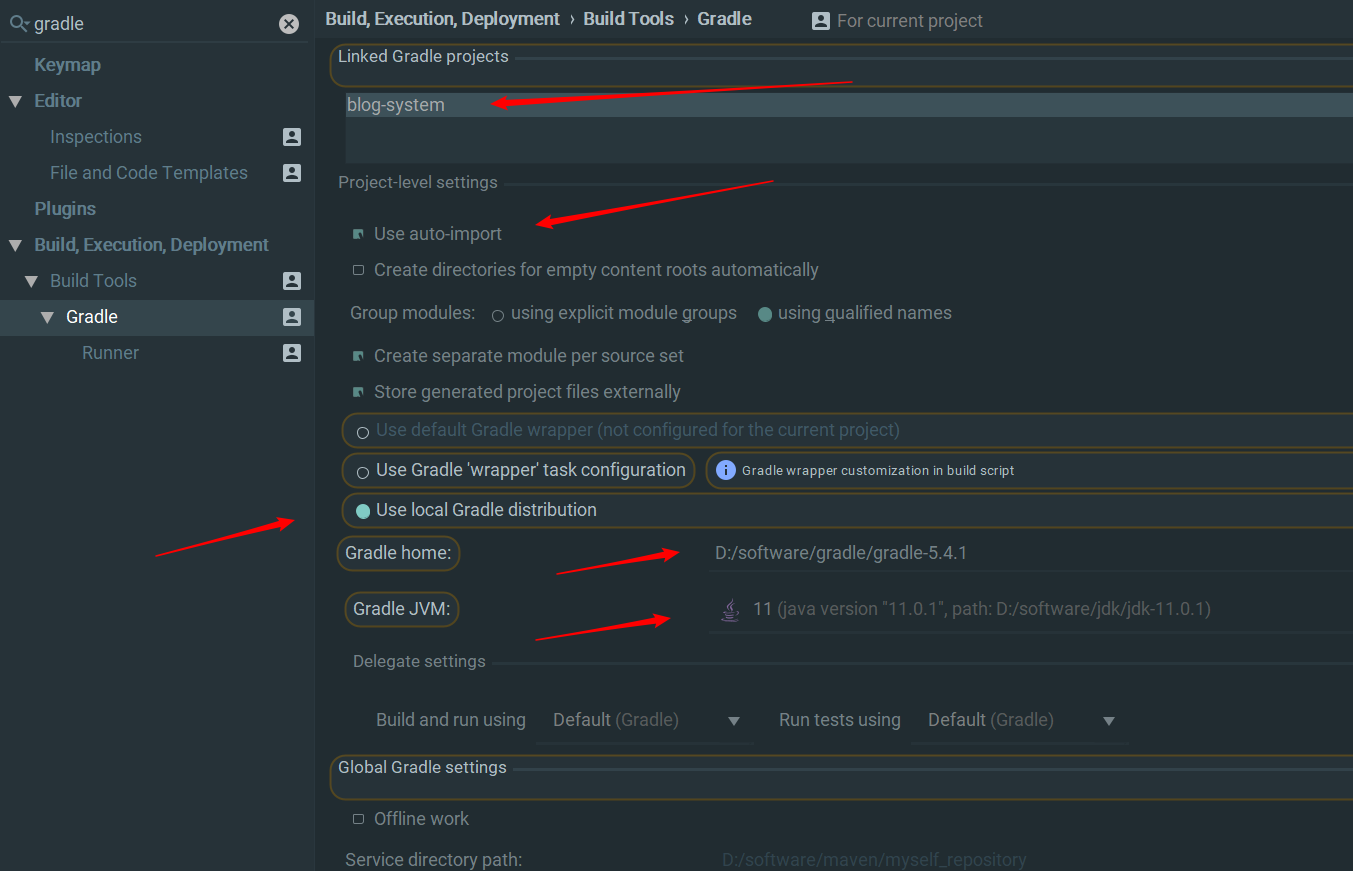The image size is (1353, 871).
Task: Select Use Gradle 'wrapper' task configuration
Action: pyautogui.click(x=363, y=472)
